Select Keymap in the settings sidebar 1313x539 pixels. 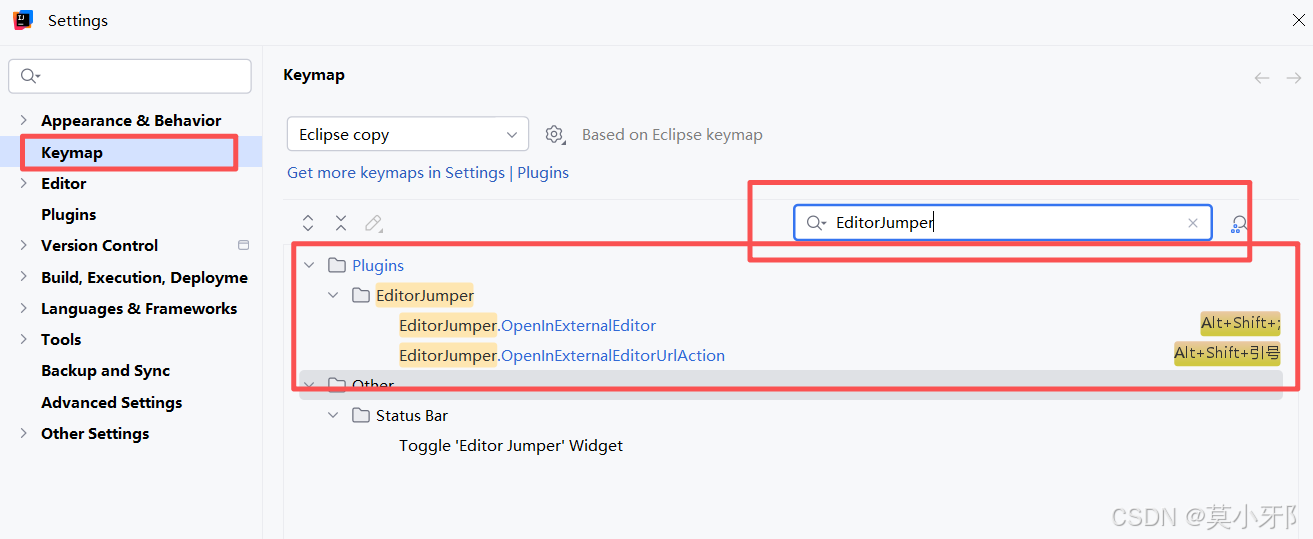click(72, 152)
